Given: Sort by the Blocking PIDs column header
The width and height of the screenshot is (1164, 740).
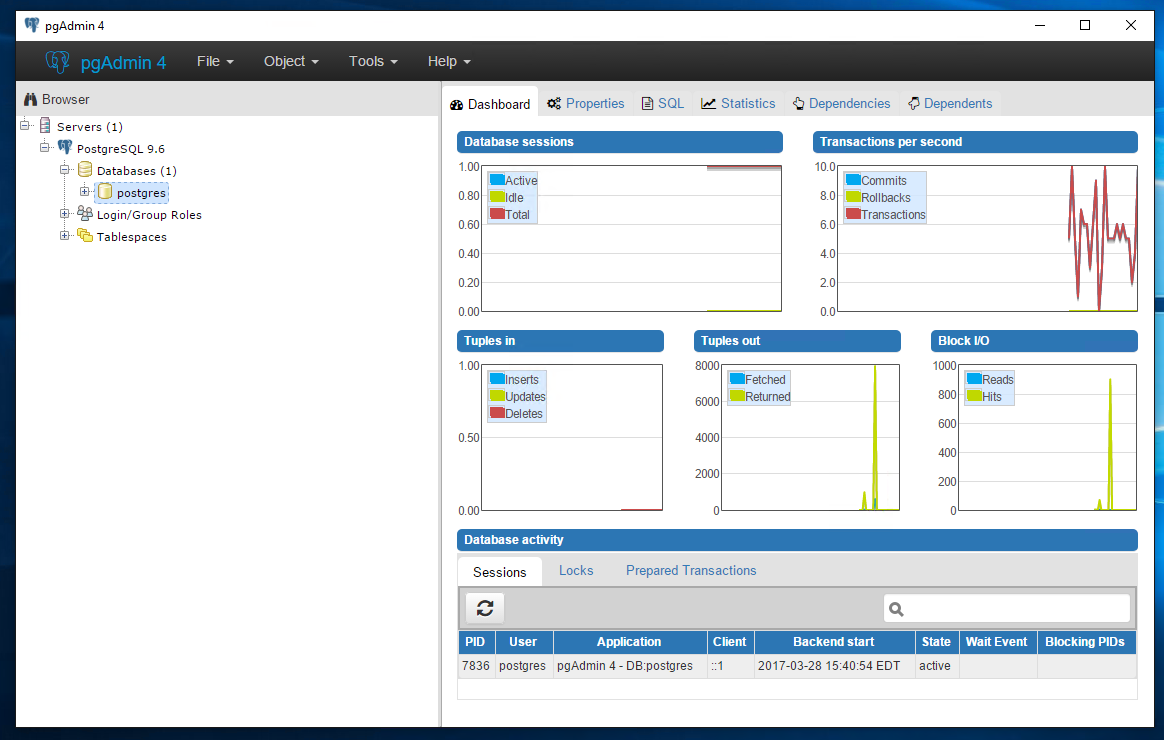Looking at the screenshot, I should click(1086, 642).
